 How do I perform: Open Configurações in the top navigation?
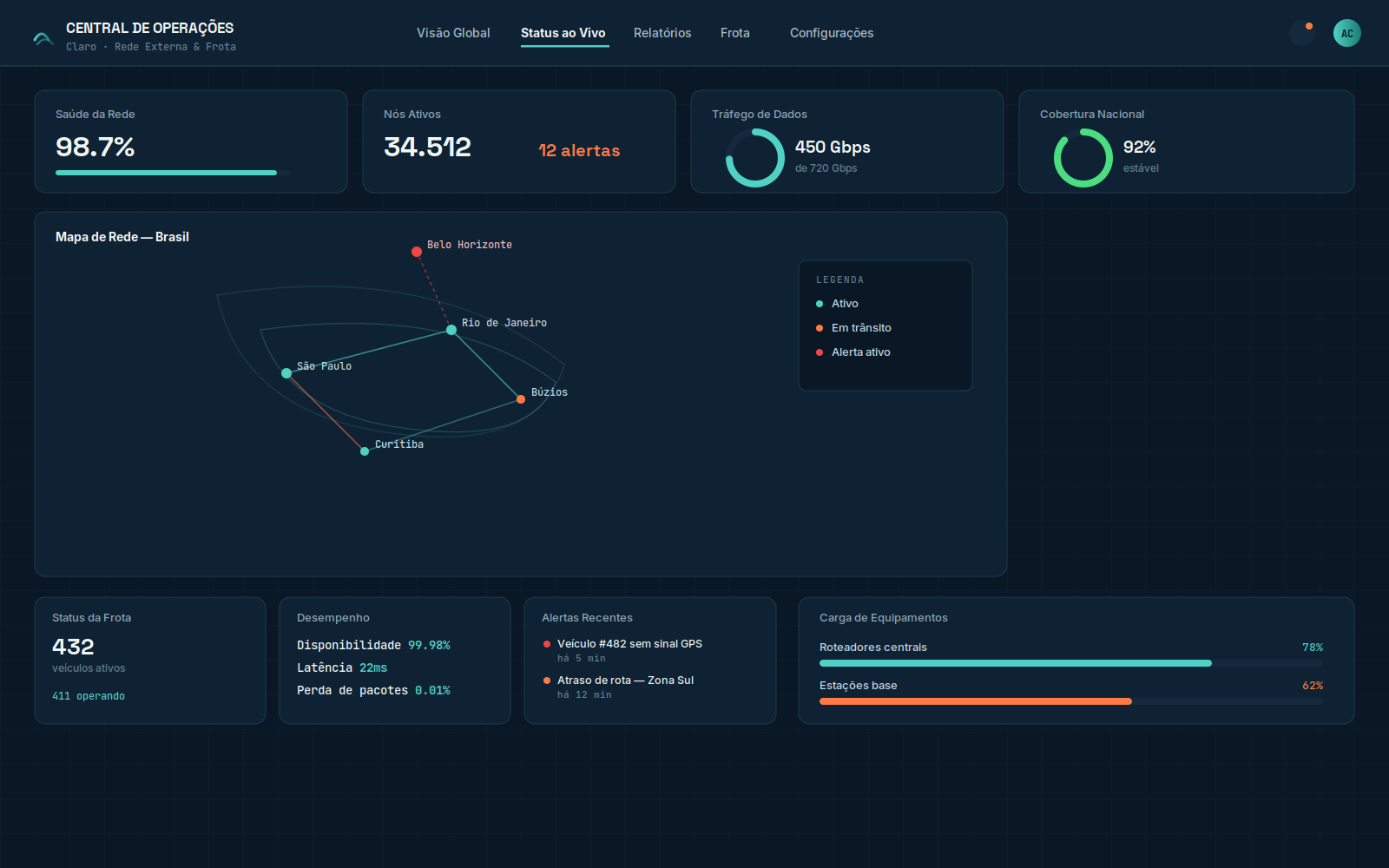pyautogui.click(x=832, y=33)
